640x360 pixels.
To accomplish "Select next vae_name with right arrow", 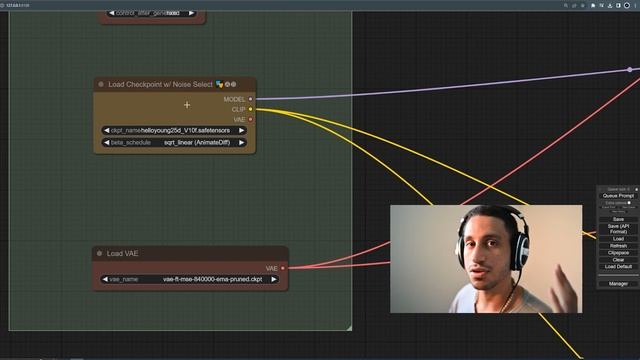I will (274, 280).
